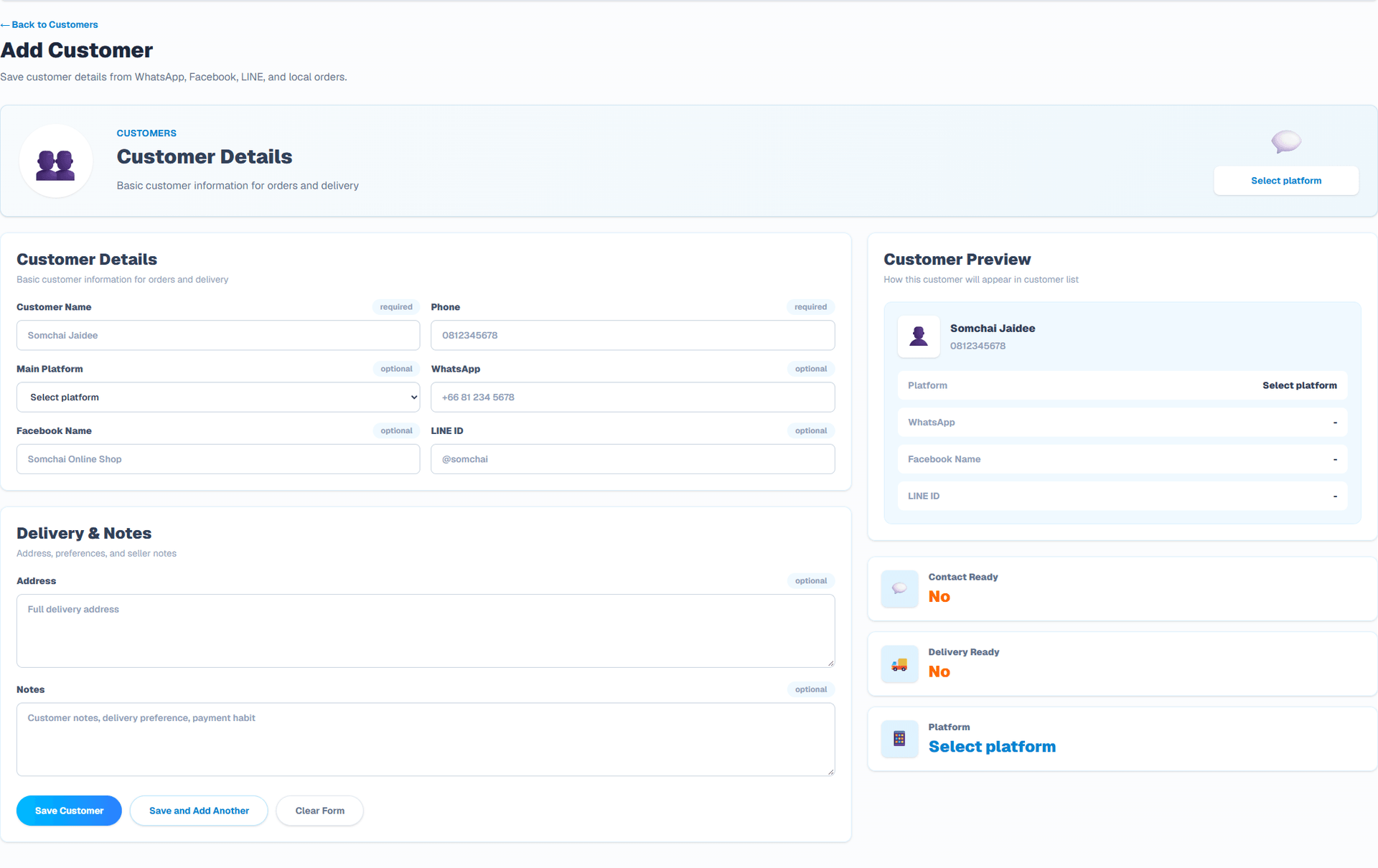Click into the Address text area

pos(426,631)
